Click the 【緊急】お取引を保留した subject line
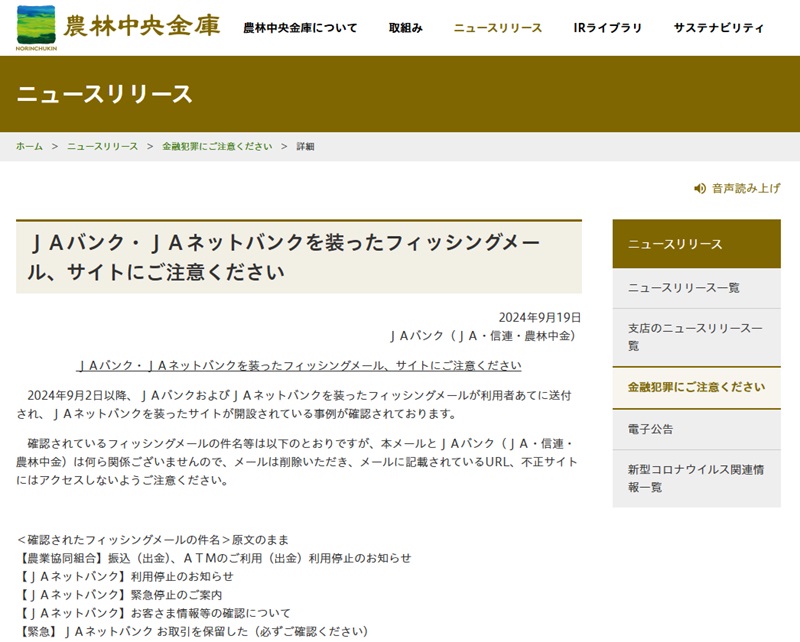 [192, 631]
